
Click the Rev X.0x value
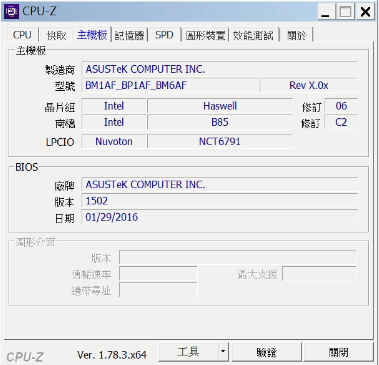tap(309, 85)
